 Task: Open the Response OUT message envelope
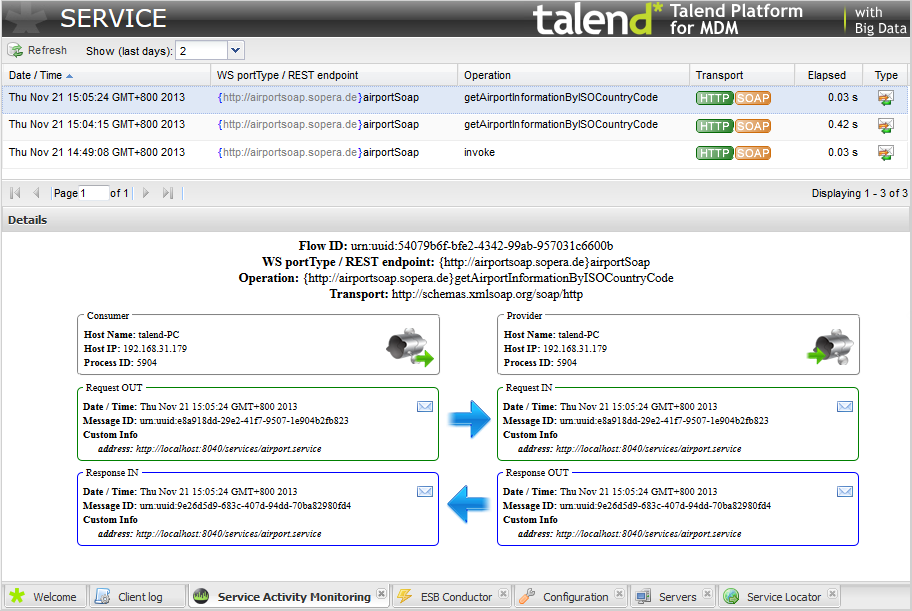(x=845, y=492)
